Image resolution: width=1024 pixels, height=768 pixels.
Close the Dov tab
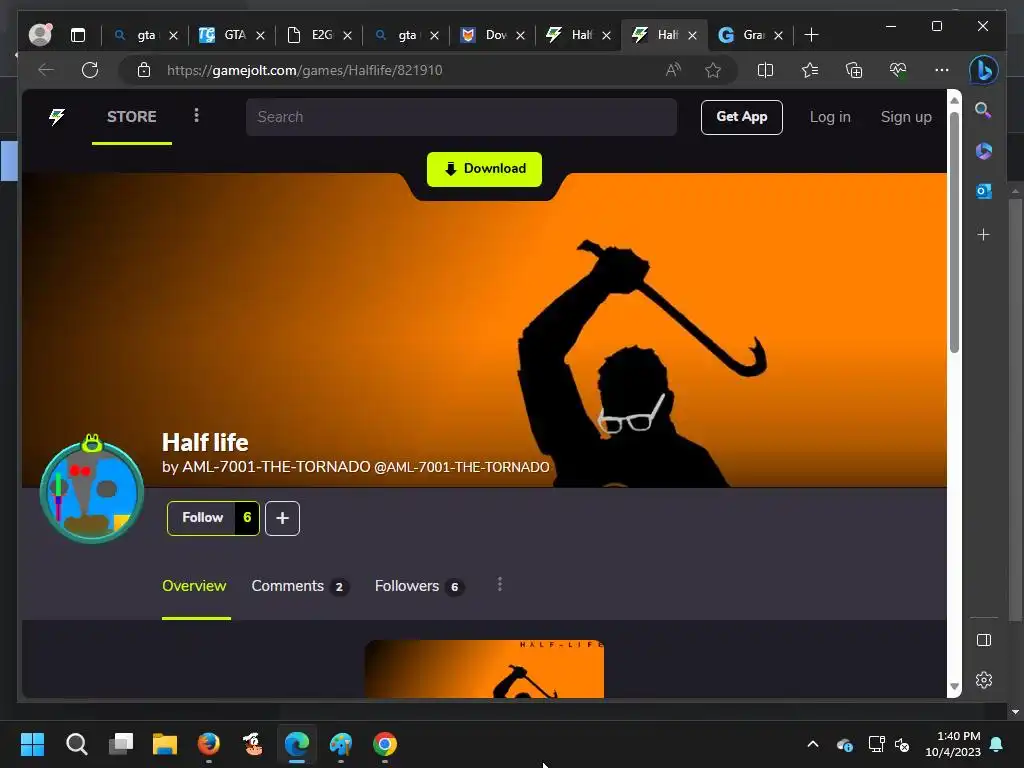[520, 35]
